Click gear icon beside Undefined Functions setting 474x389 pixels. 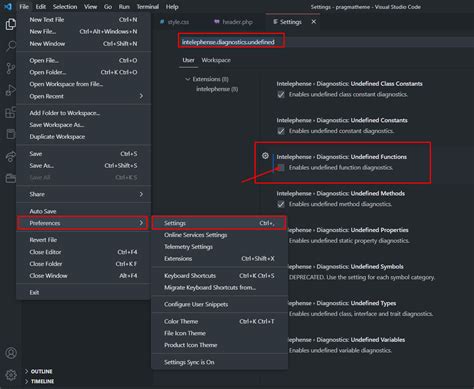(265, 156)
